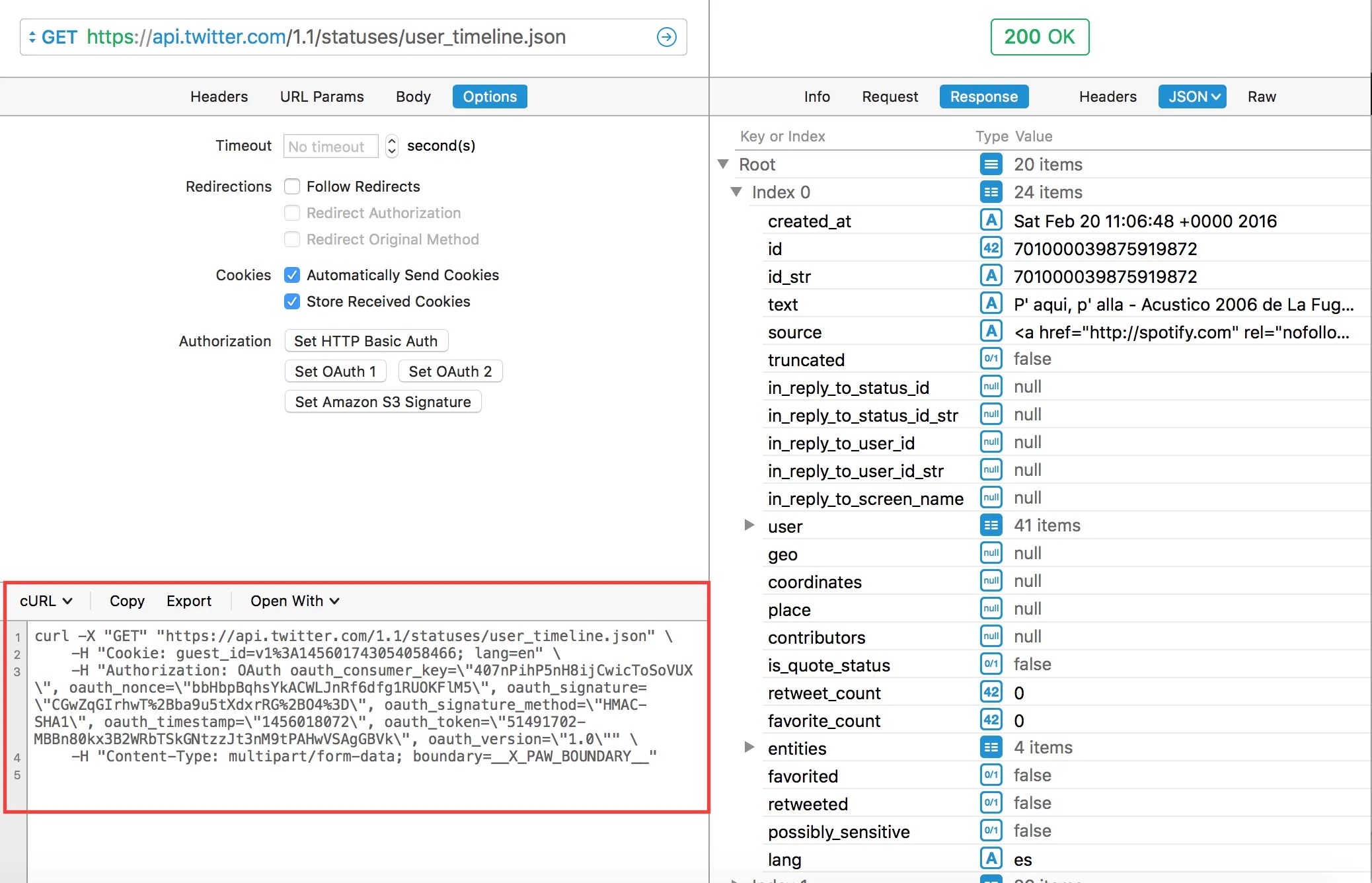
Task: Uncheck Automatically Send Cookies
Action: click(292, 275)
